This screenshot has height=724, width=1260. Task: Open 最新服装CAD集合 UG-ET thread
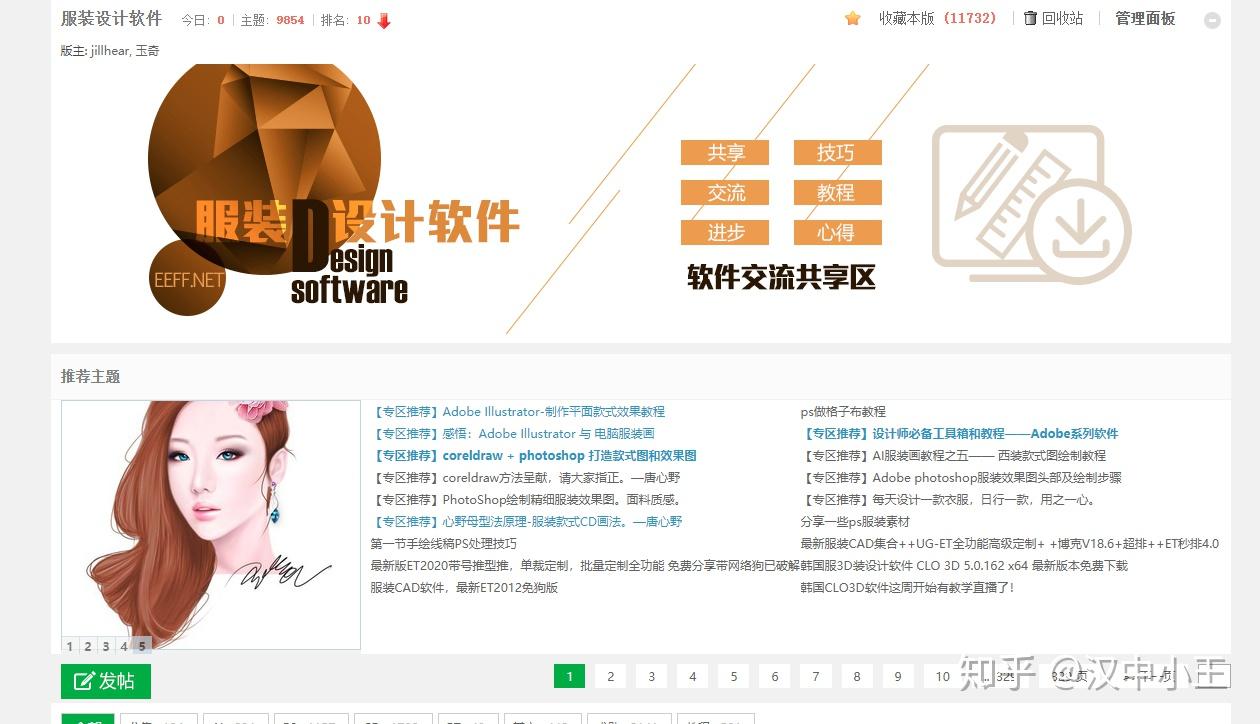(1010, 543)
